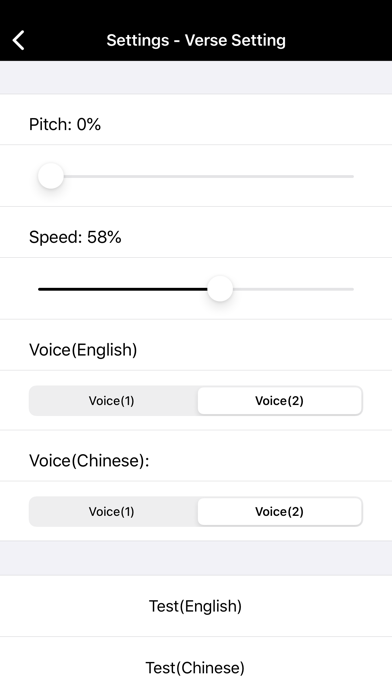Click the midpoint of the Pitch slider track
Image resolution: width=392 pixels, height=696 pixels.
[196, 176]
